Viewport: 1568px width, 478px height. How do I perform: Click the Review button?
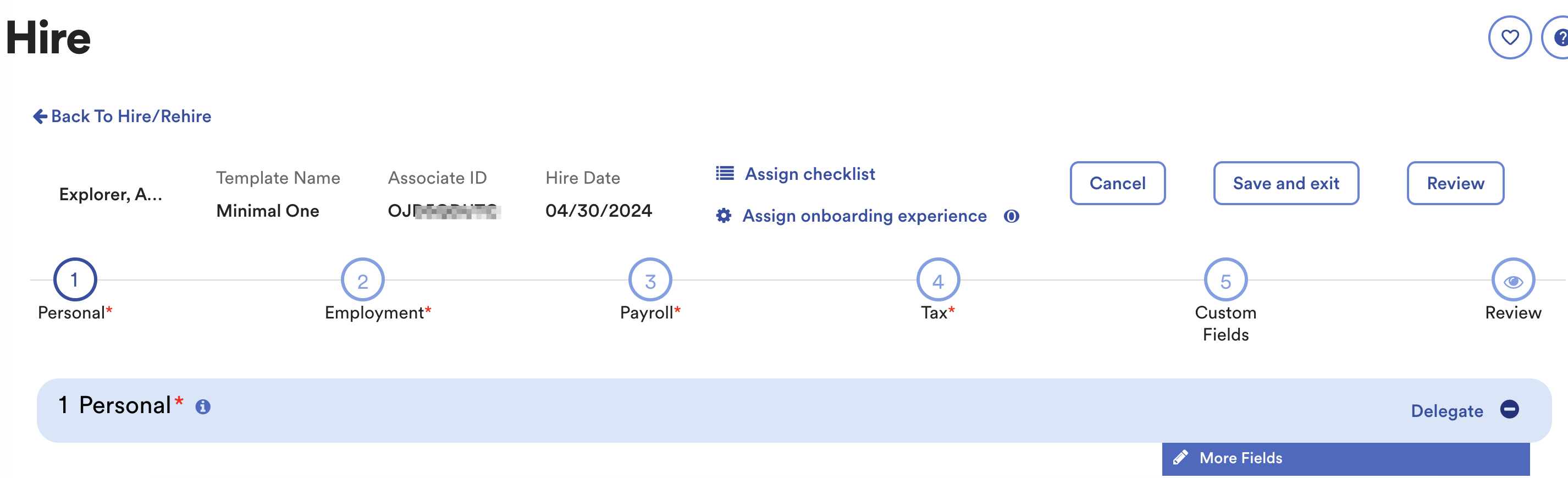1455,183
